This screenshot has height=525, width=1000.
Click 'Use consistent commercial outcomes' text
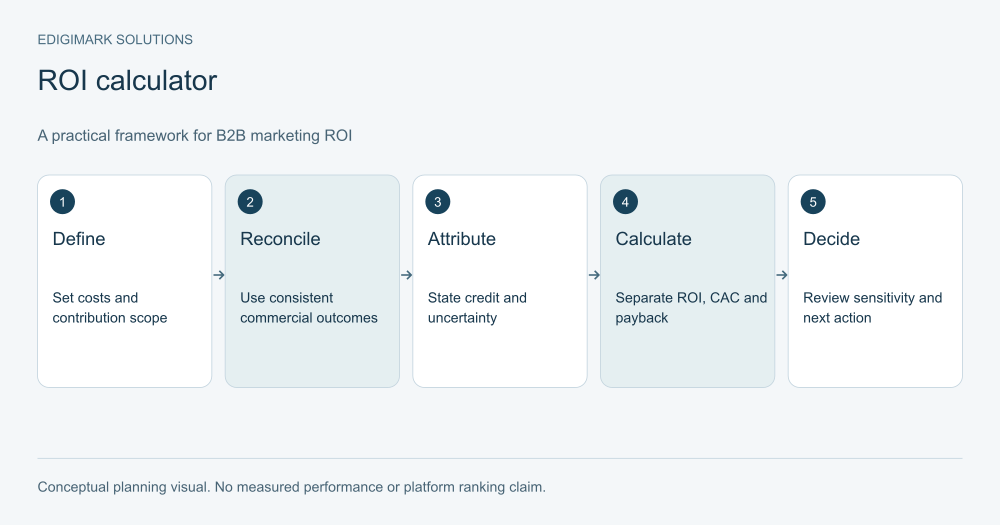tap(309, 307)
